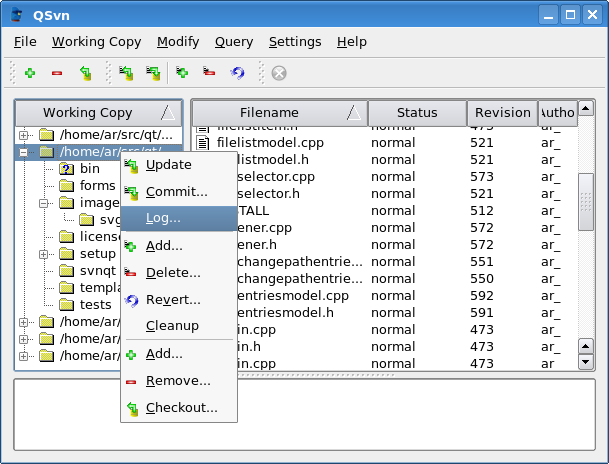This screenshot has width=609, height=464.
Task: Click the QSvn application icon in title bar
Action: click(x=16, y=15)
